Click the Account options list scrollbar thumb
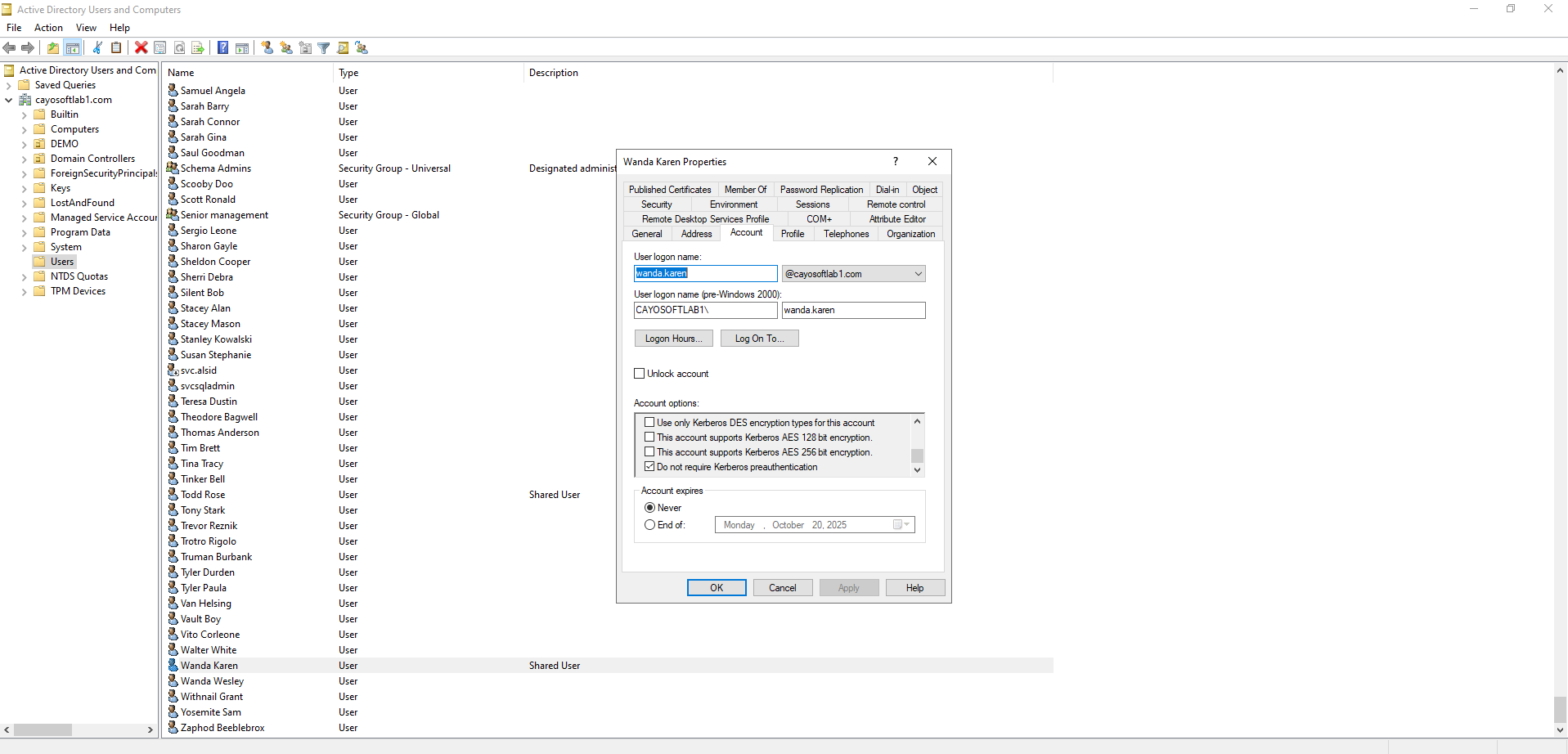This screenshot has height=754, width=1568. pyautogui.click(x=917, y=456)
